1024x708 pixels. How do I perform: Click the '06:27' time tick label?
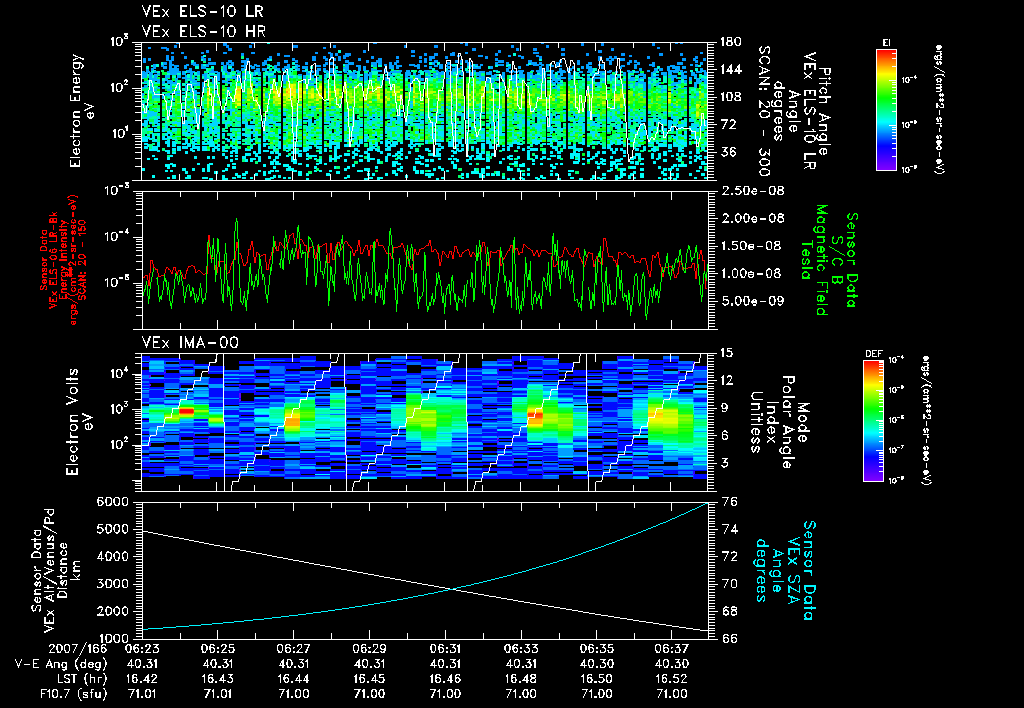click(x=293, y=649)
